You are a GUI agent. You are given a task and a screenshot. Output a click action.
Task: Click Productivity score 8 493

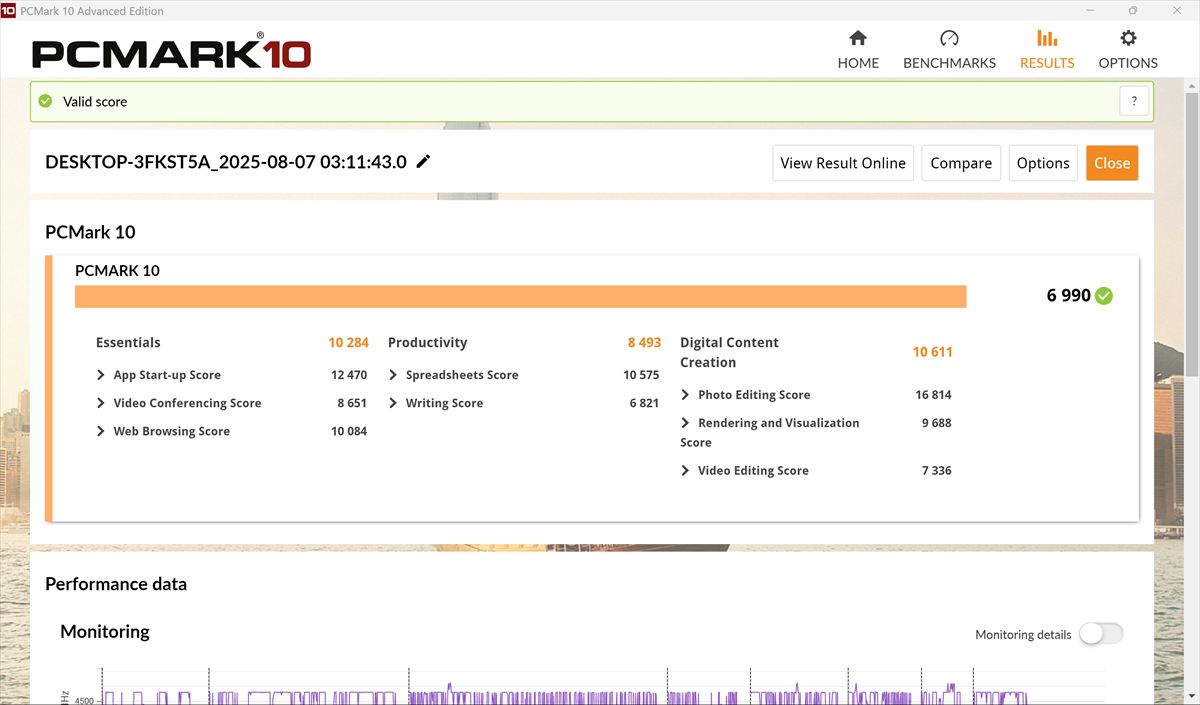644,342
